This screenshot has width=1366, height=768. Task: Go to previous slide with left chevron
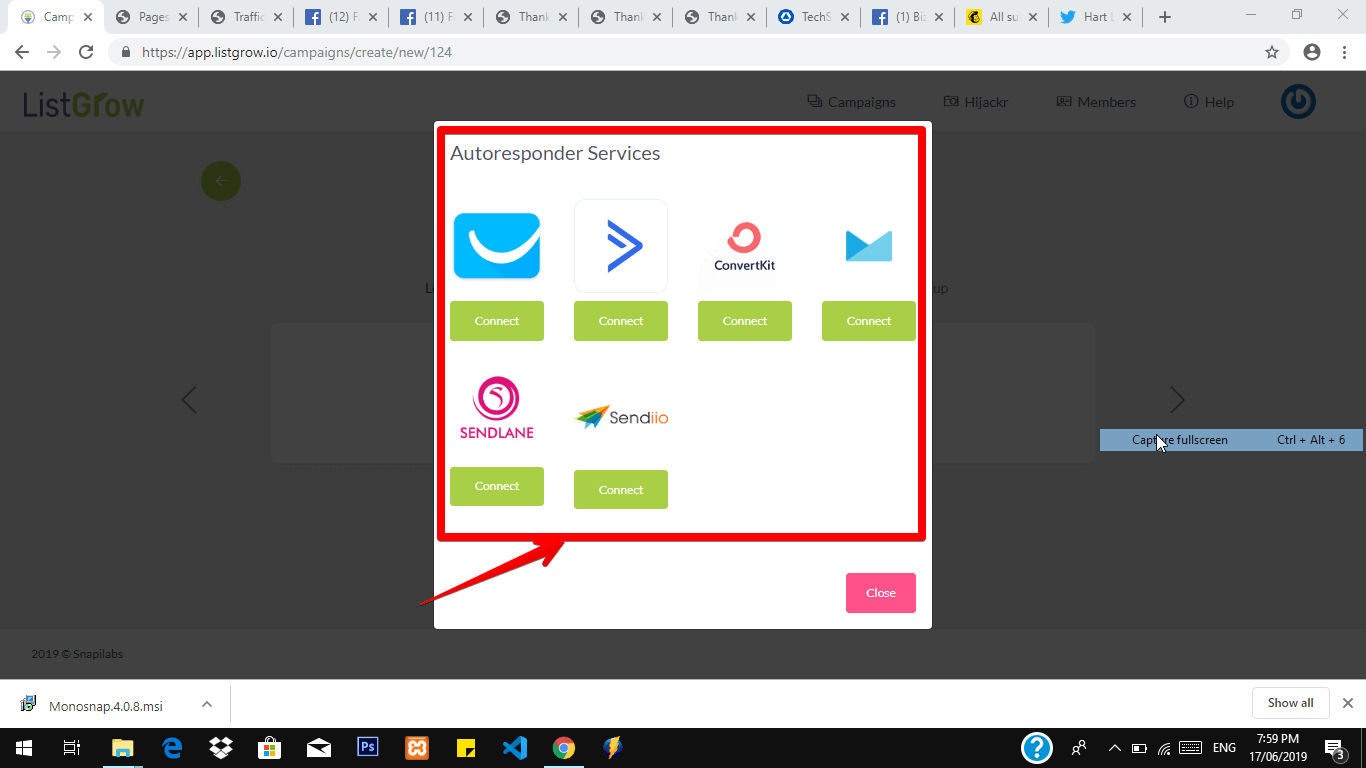189,400
